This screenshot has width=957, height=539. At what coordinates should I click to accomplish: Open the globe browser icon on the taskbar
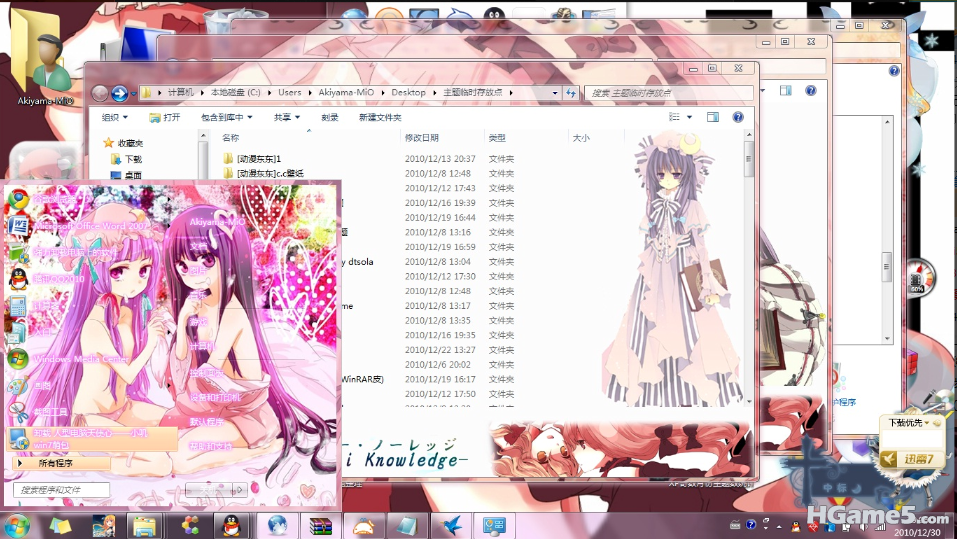277,526
